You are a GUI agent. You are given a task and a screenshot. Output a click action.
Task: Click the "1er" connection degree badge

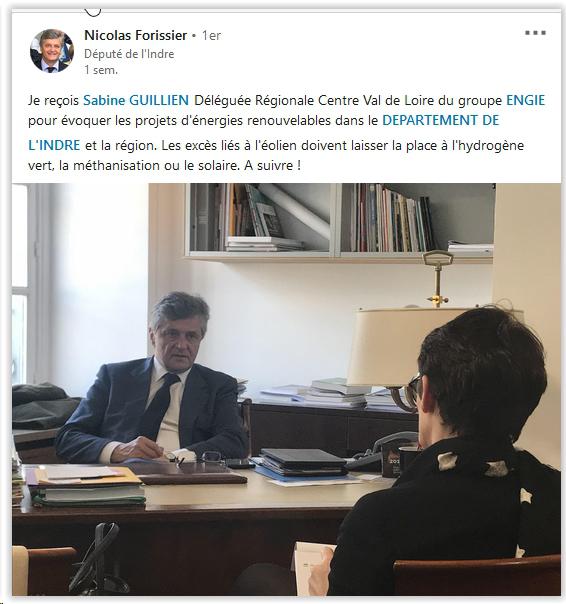(212, 35)
